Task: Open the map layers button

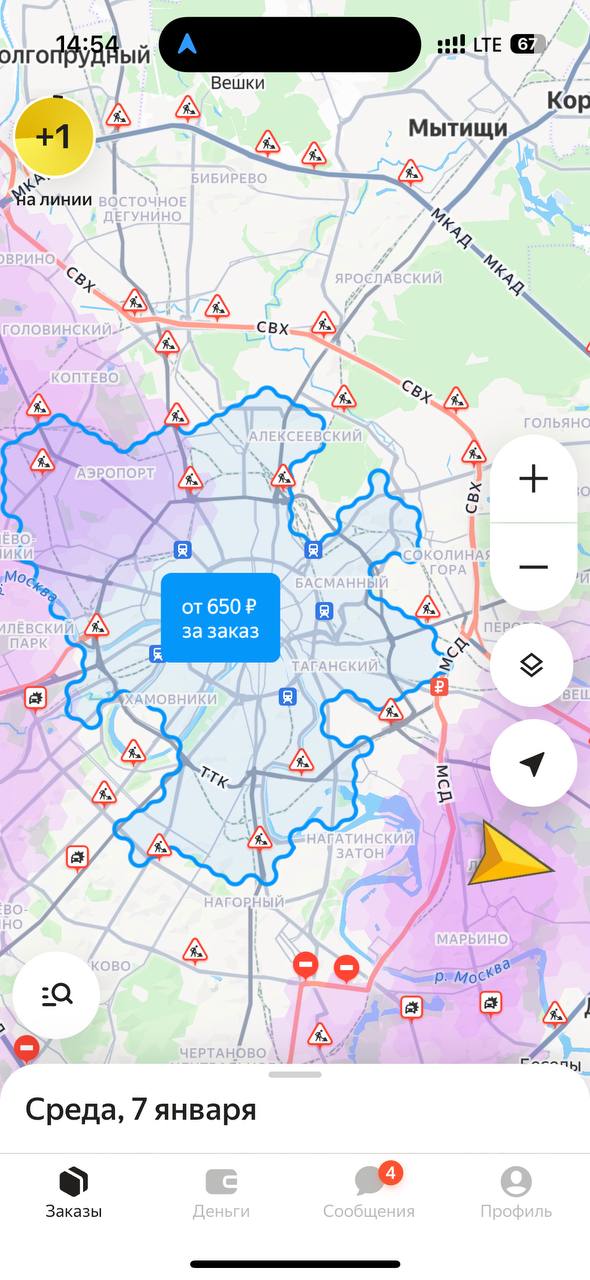Action: tap(533, 665)
